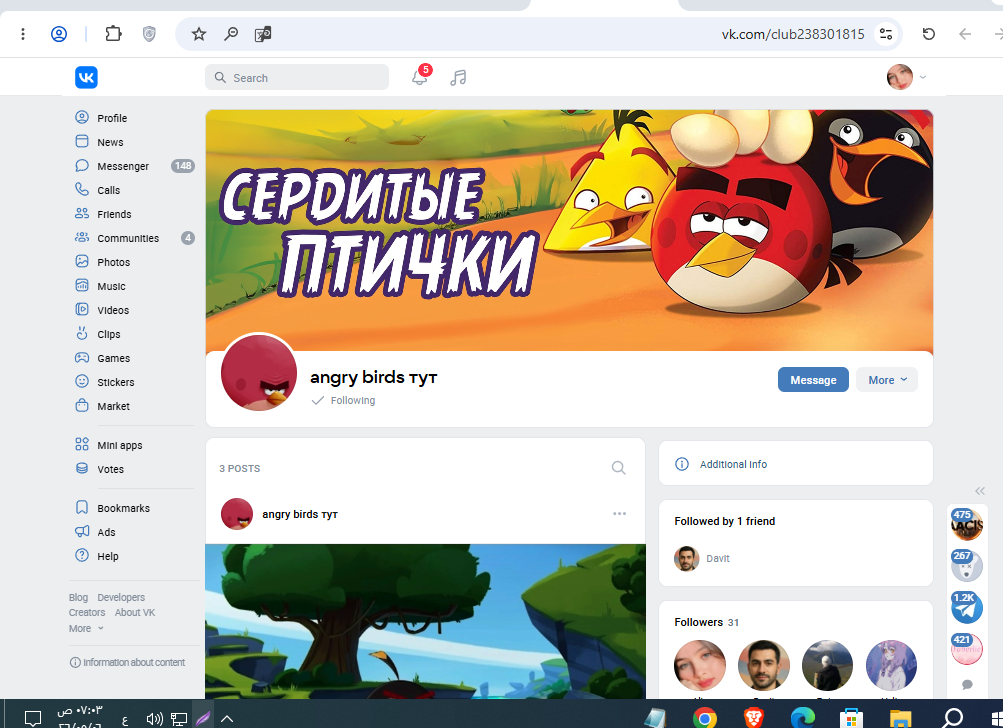1003x728 pixels.
Task: Click the browser zoom magnifier icon
Action: [x=231, y=34]
